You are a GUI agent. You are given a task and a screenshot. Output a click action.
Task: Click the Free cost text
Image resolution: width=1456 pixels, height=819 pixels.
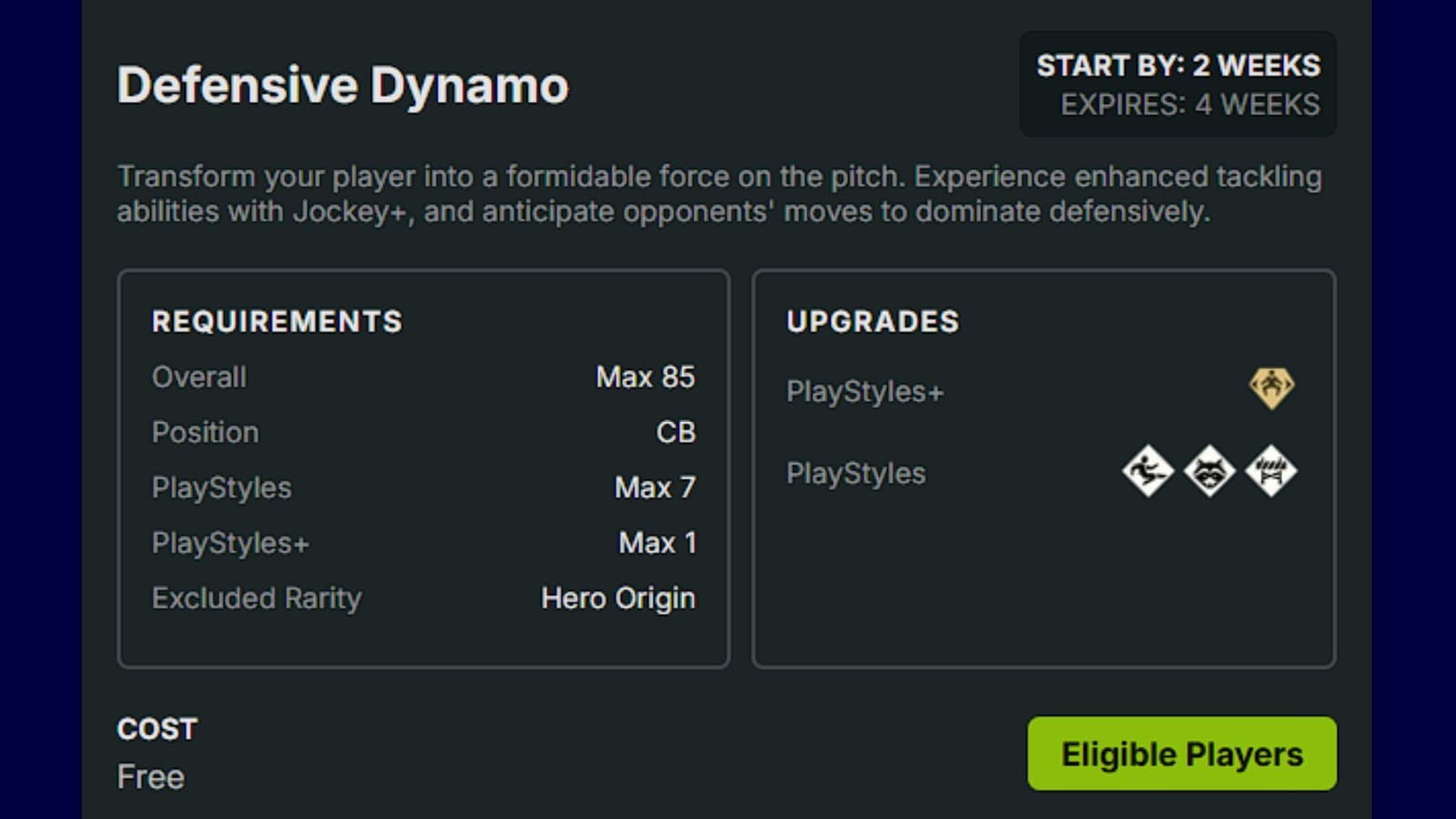click(151, 777)
